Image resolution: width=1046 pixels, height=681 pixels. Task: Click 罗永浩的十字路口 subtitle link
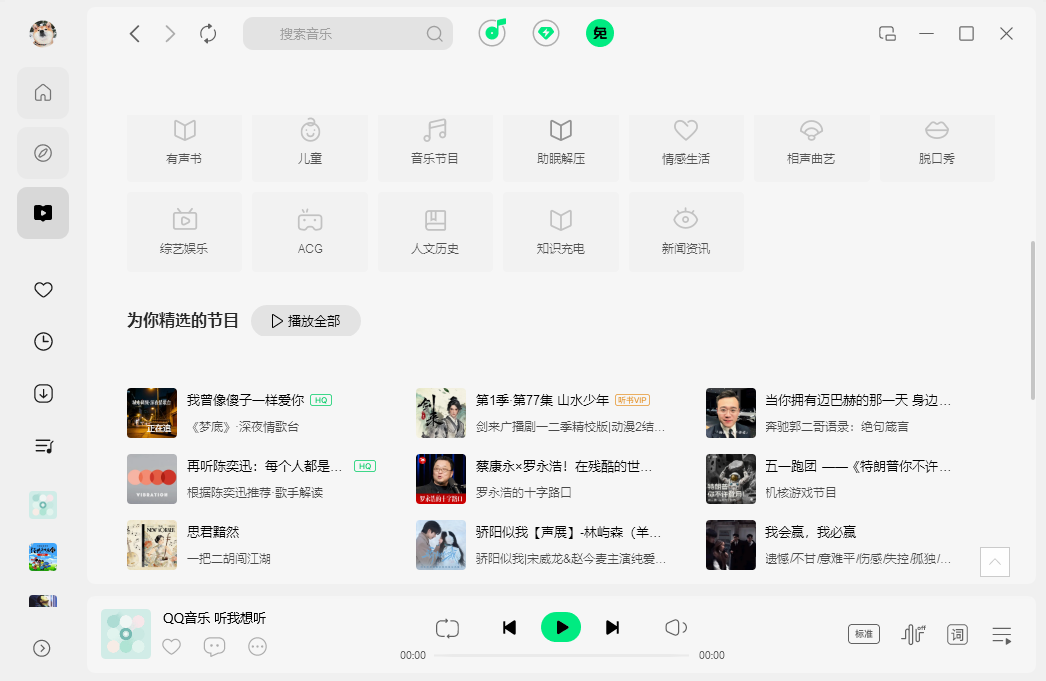(524, 493)
